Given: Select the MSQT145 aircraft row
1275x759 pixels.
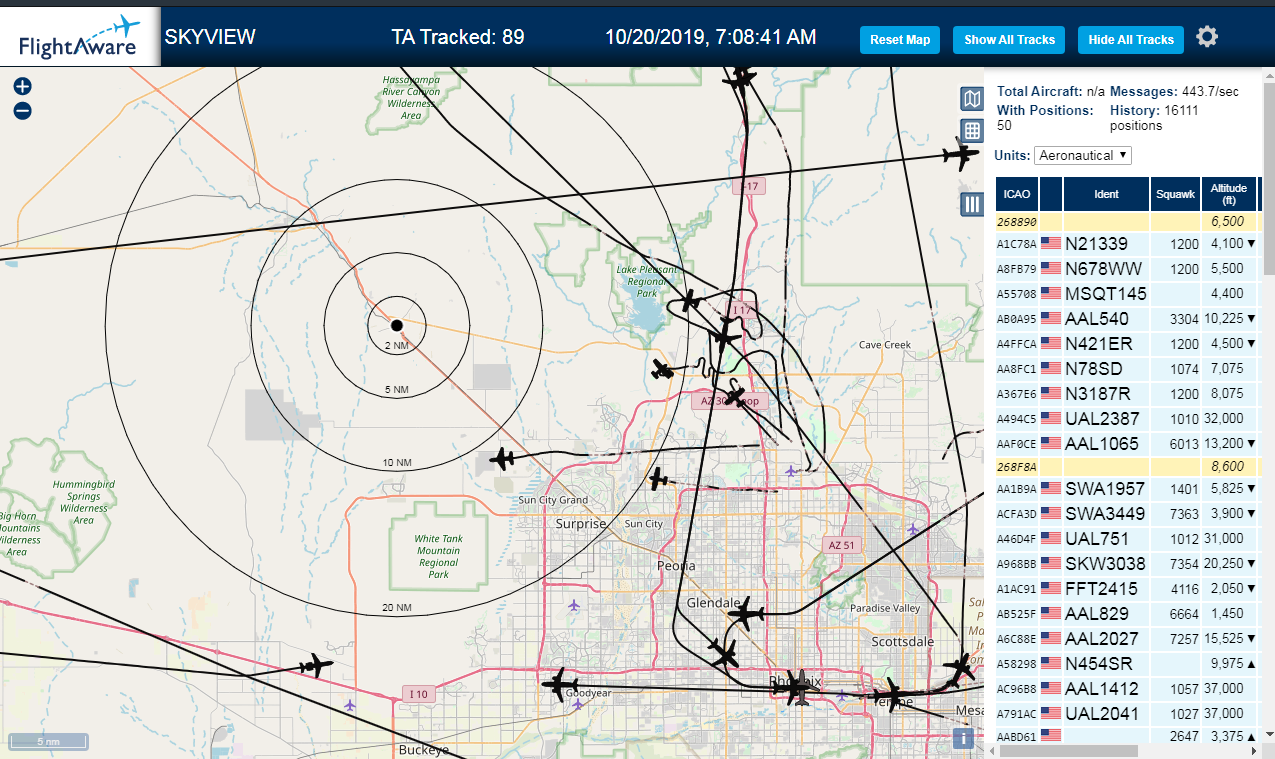Looking at the screenshot, I should (1128, 294).
